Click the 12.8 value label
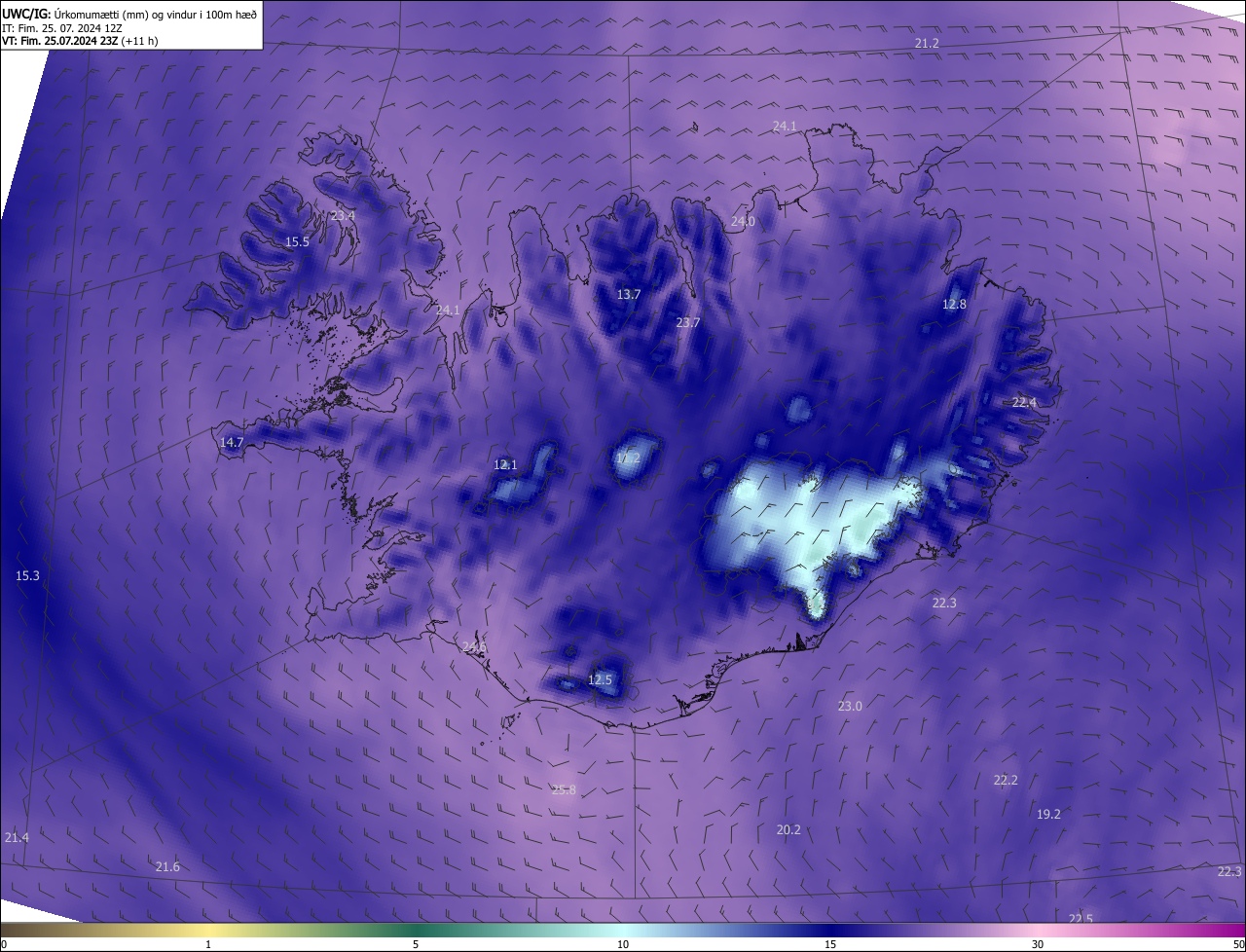Image resolution: width=1246 pixels, height=952 pixels. click(x=954, y=305)
